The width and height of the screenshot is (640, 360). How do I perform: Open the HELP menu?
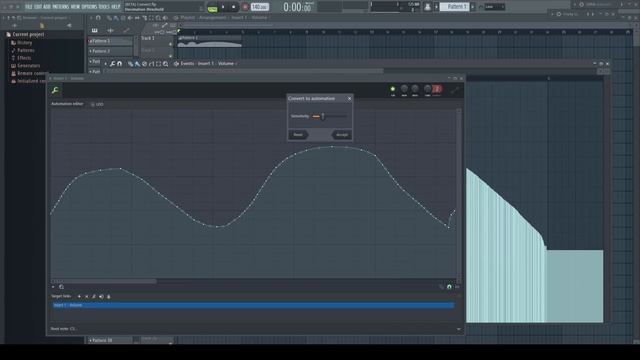pos(116,7)
